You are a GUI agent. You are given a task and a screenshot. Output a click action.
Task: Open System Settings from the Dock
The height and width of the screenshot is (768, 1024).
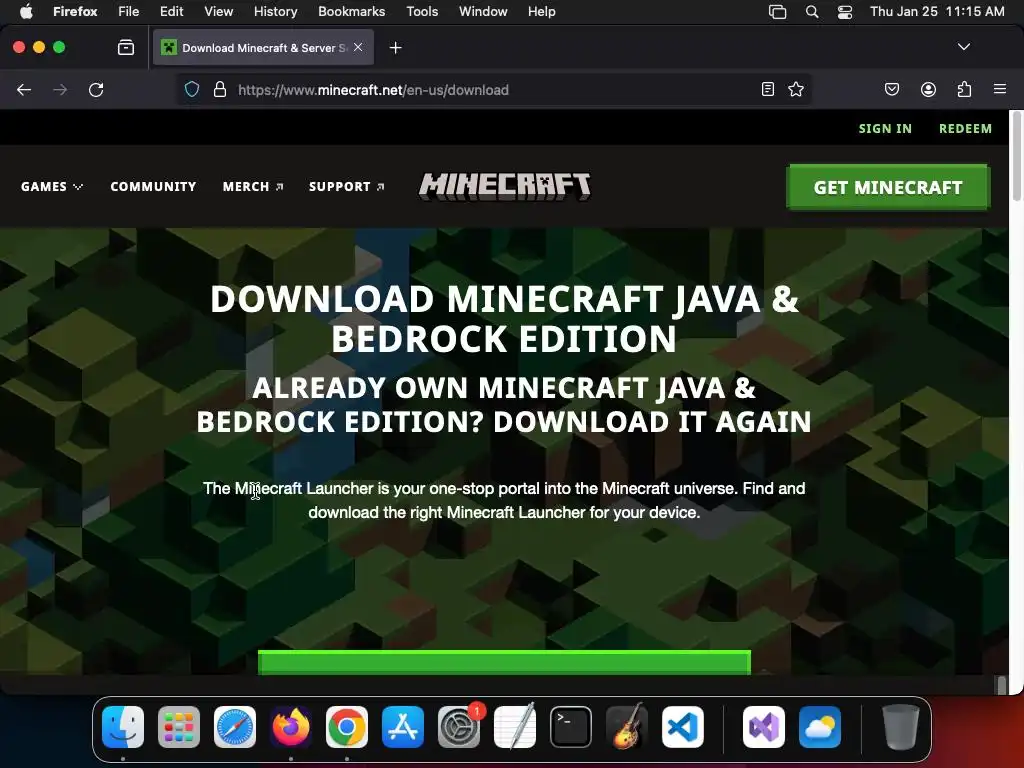pos(459,727)
